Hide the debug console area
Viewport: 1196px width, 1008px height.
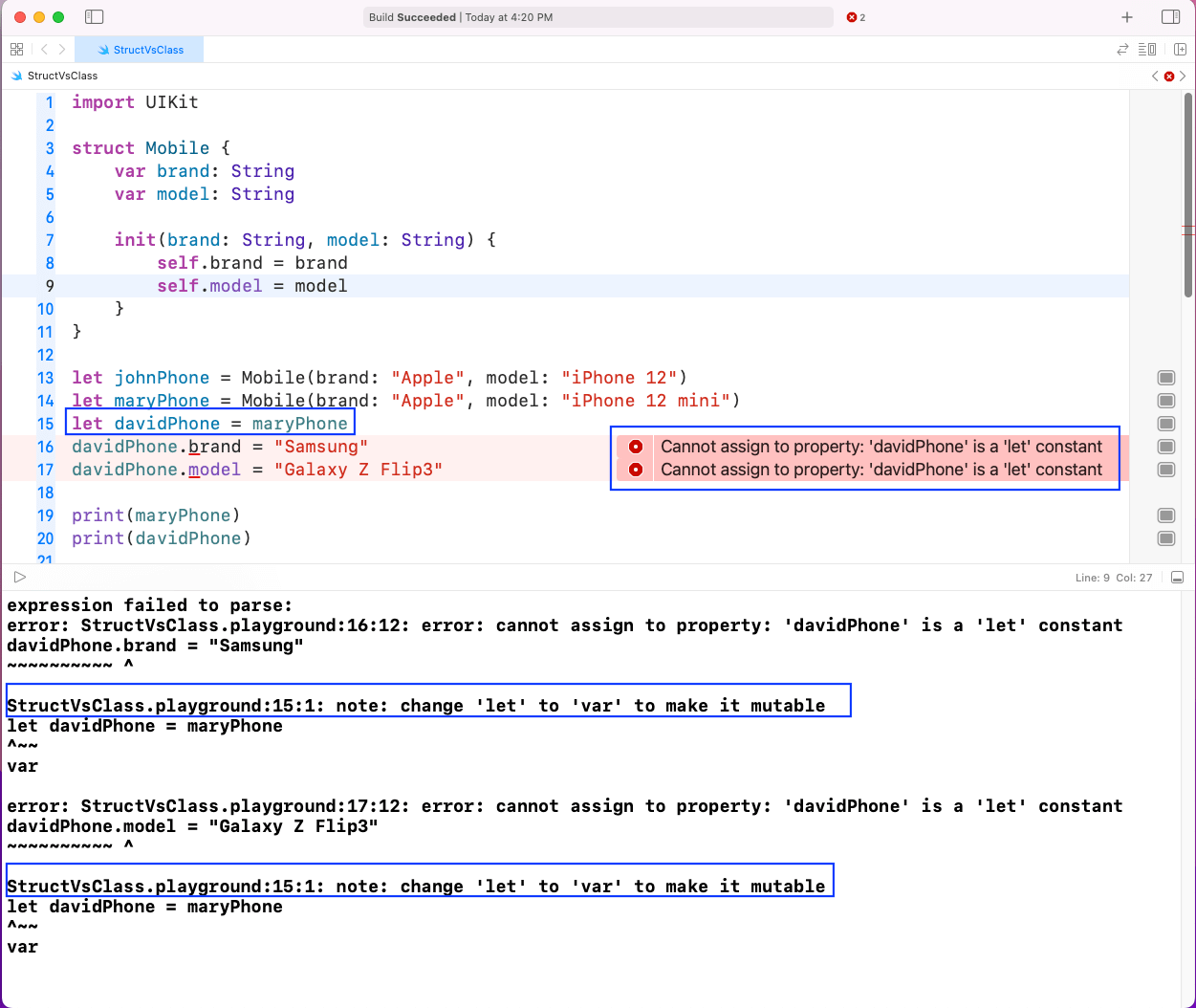point(1177,578)
